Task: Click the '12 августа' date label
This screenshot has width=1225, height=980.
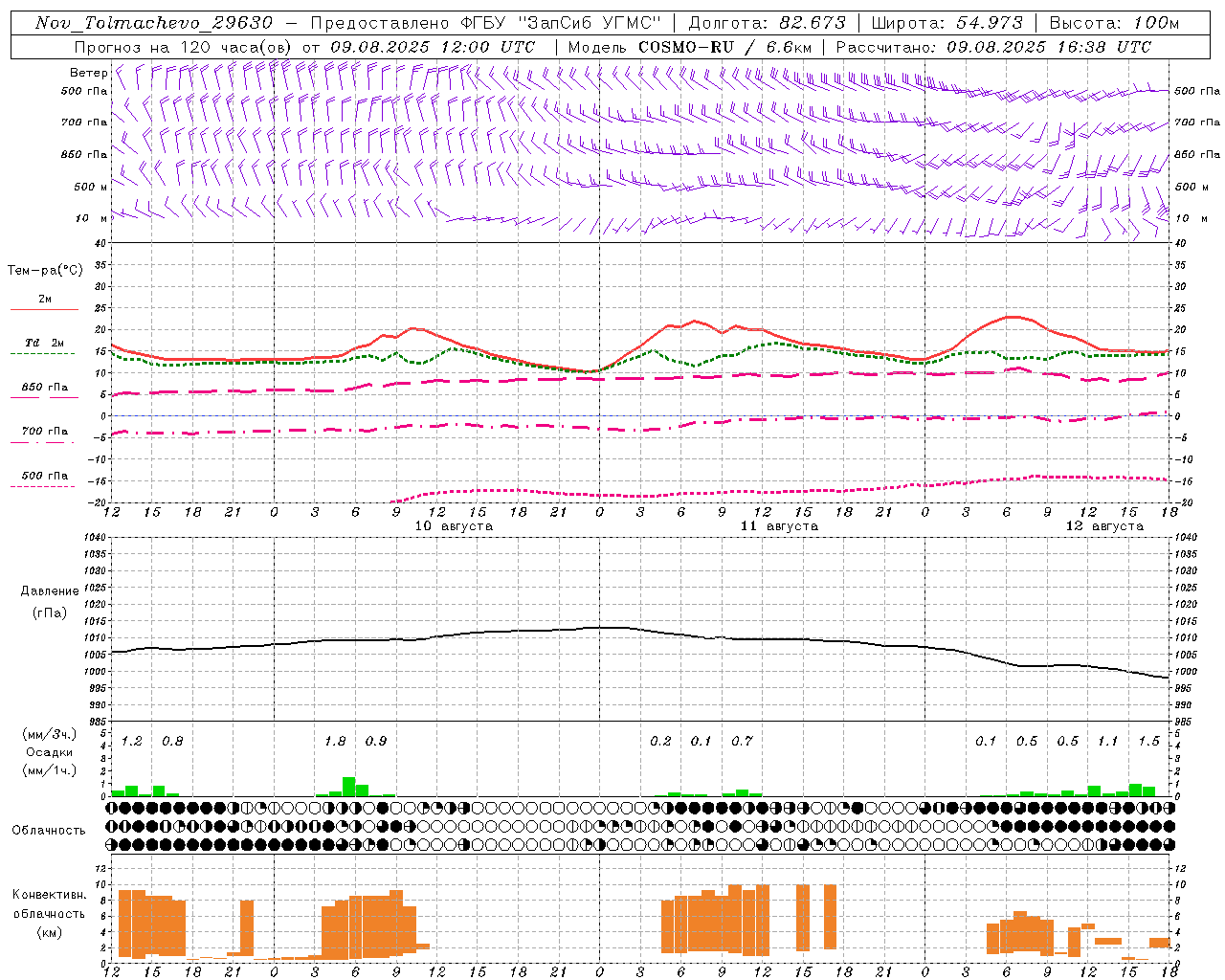Action: [1104, 526]
